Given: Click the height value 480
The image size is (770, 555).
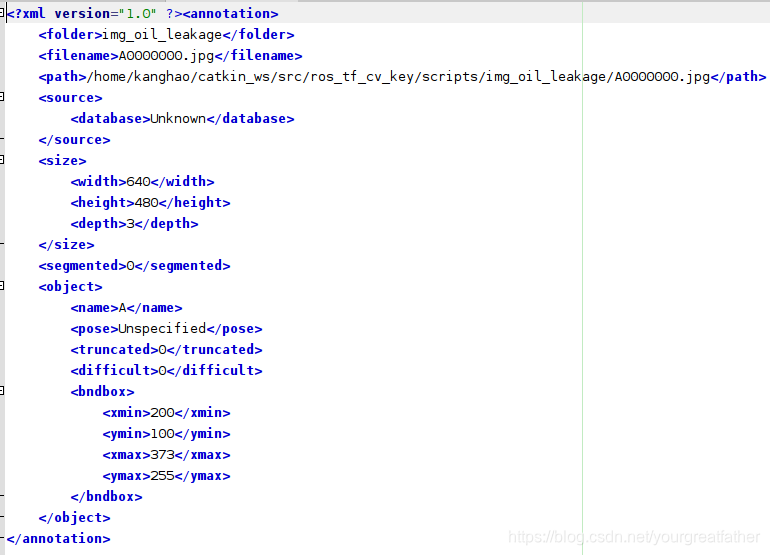Looking at the screenshot, I should pyautogui.click(x=146, y=203).
